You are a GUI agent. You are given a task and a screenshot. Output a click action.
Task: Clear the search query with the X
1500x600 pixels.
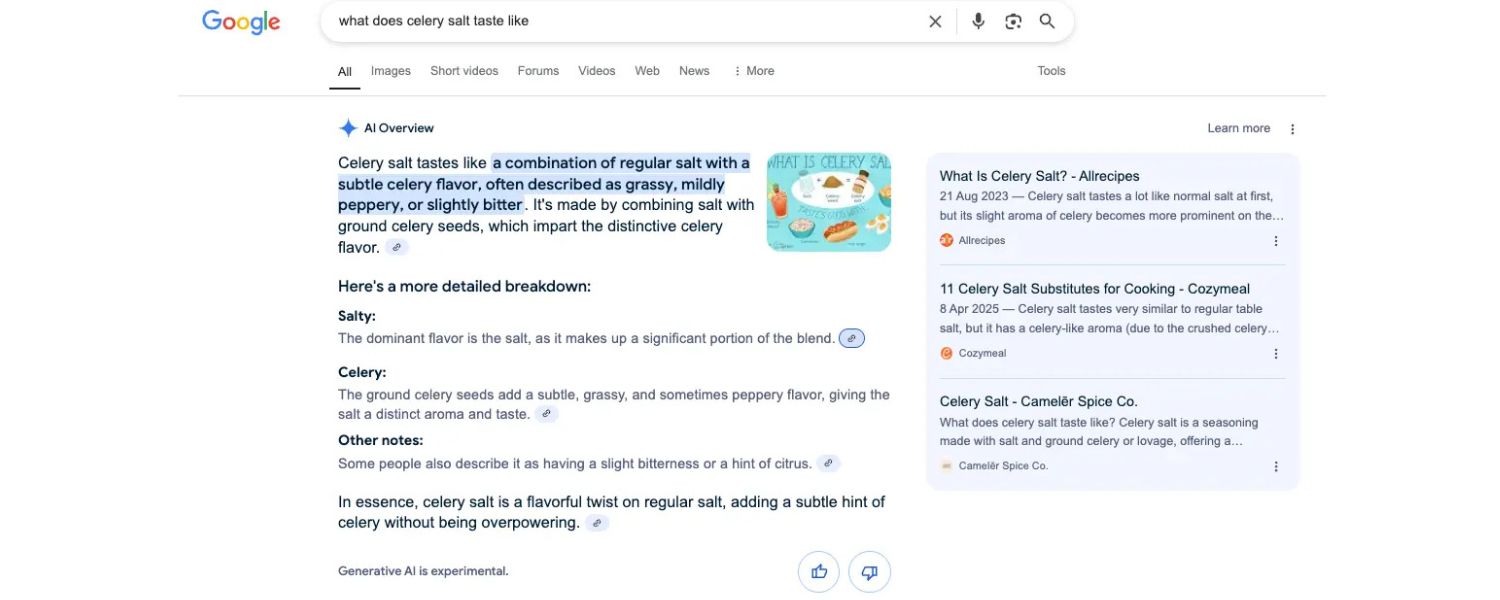point(934,20)
